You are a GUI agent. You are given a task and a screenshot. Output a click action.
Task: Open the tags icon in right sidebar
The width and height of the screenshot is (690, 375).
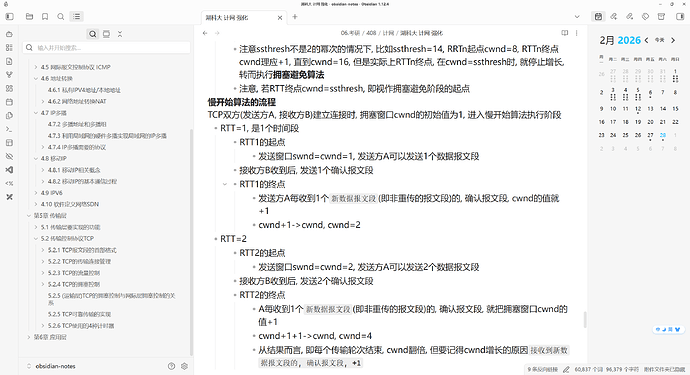click(645, 17)
